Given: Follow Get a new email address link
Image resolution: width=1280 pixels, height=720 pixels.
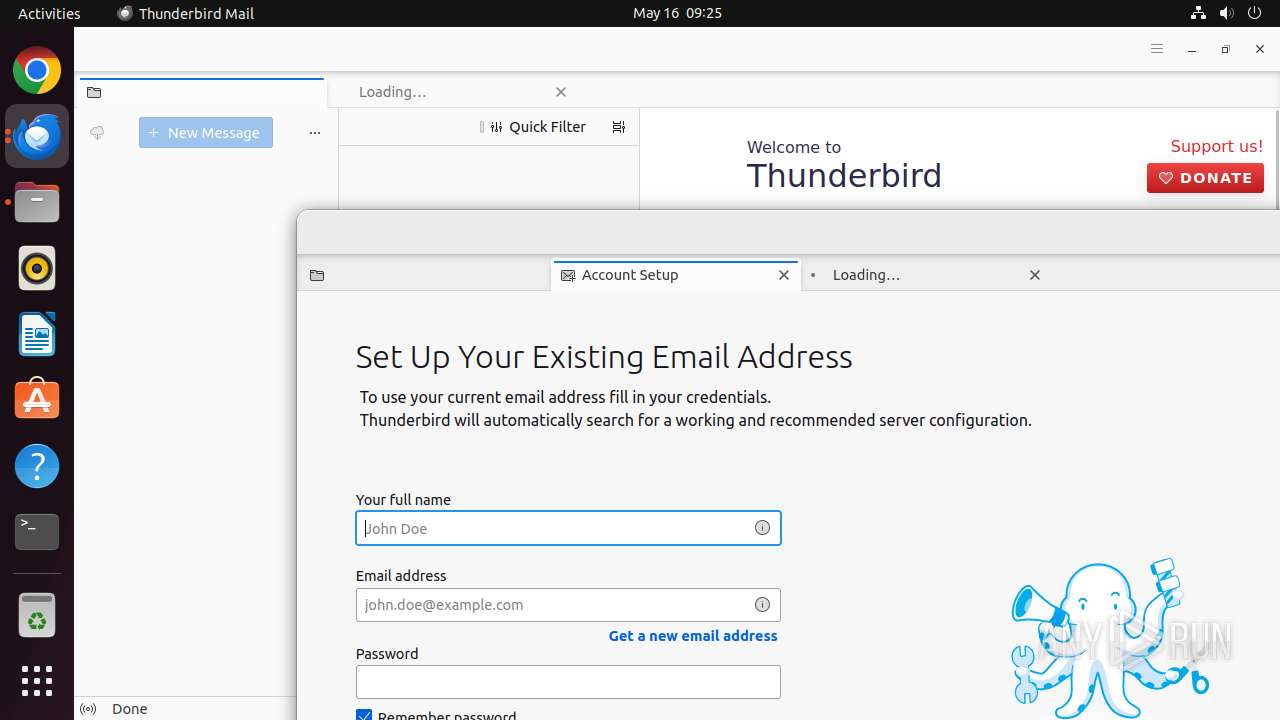Looking at the screenshot, I should (x=693, y=636).
